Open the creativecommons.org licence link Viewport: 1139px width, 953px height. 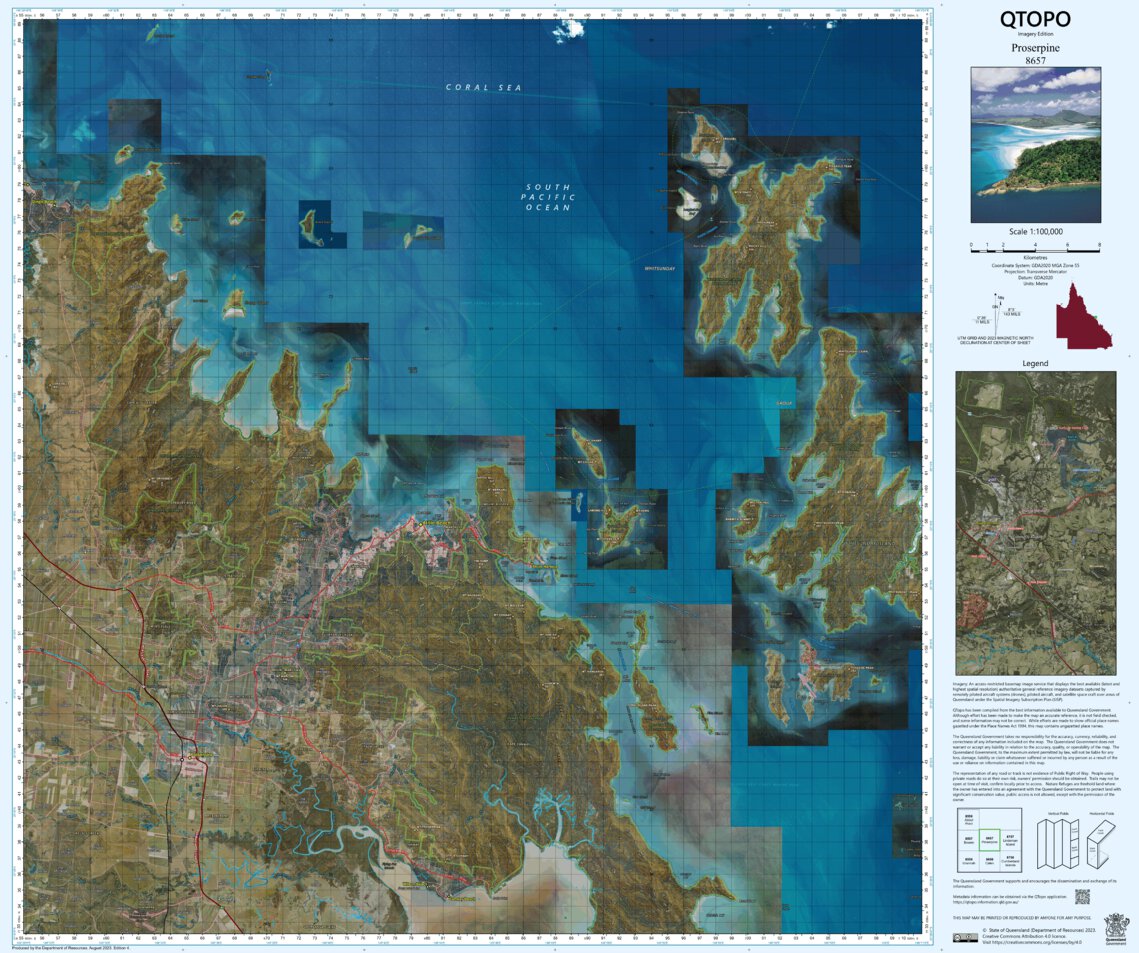[1031, 942]
